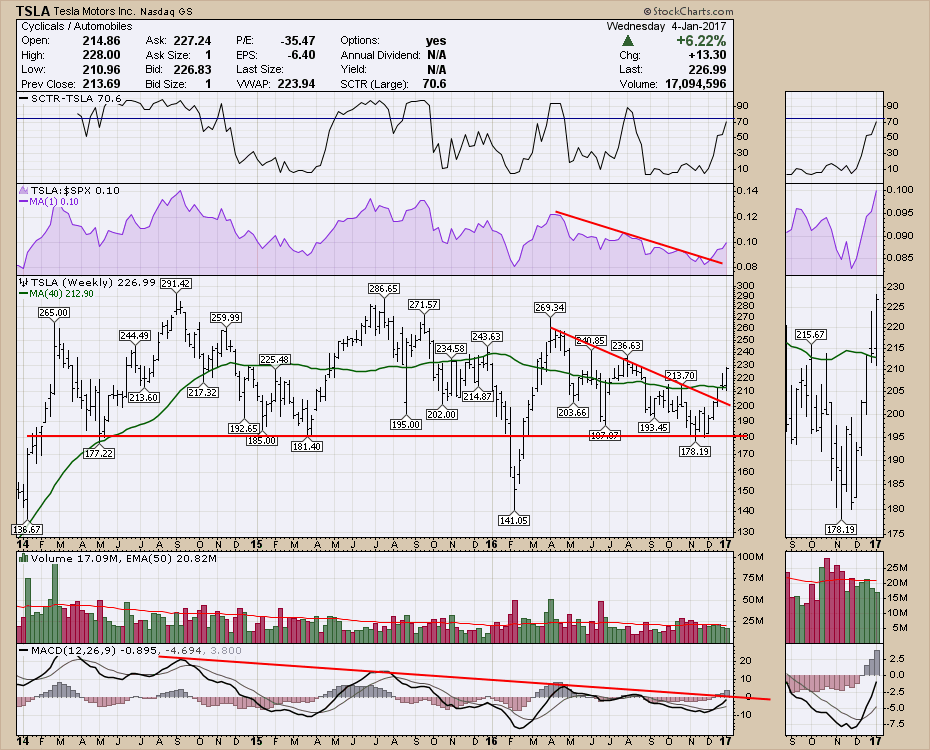The width and height of the screenshot is (930, 750).
Task: Click the TSLA ticker symbol title
Action: click(x=34, y=11)
